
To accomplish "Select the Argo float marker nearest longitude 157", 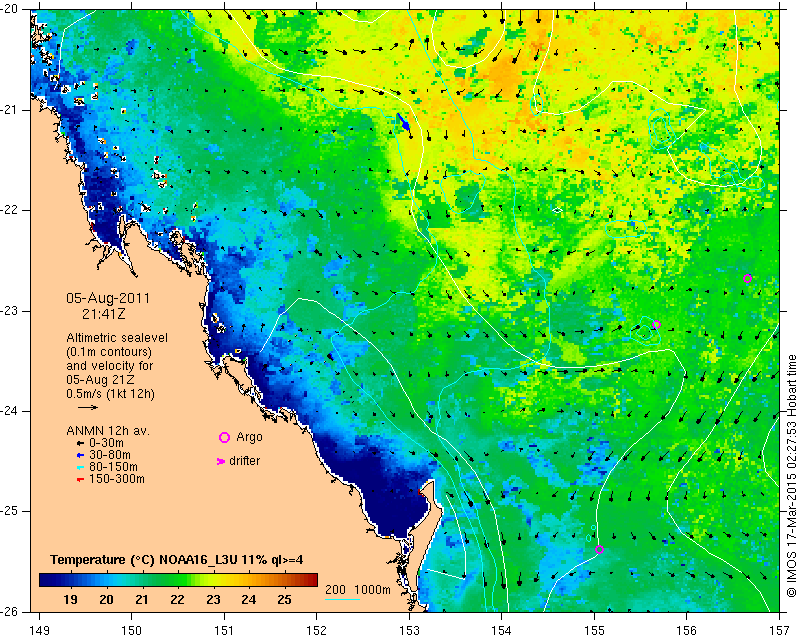I will 747,279.
